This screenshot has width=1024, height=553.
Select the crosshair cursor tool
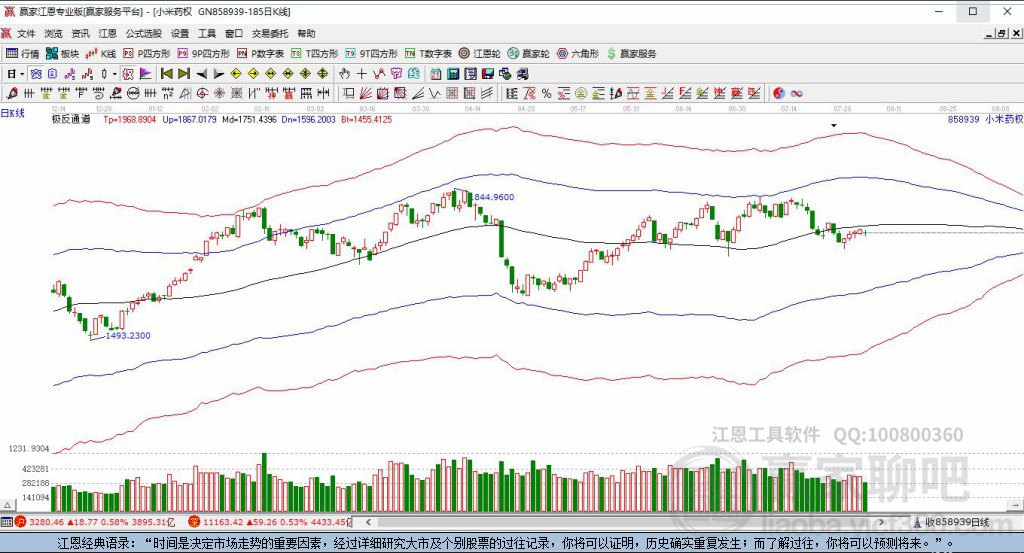click(x=361, y=74)
